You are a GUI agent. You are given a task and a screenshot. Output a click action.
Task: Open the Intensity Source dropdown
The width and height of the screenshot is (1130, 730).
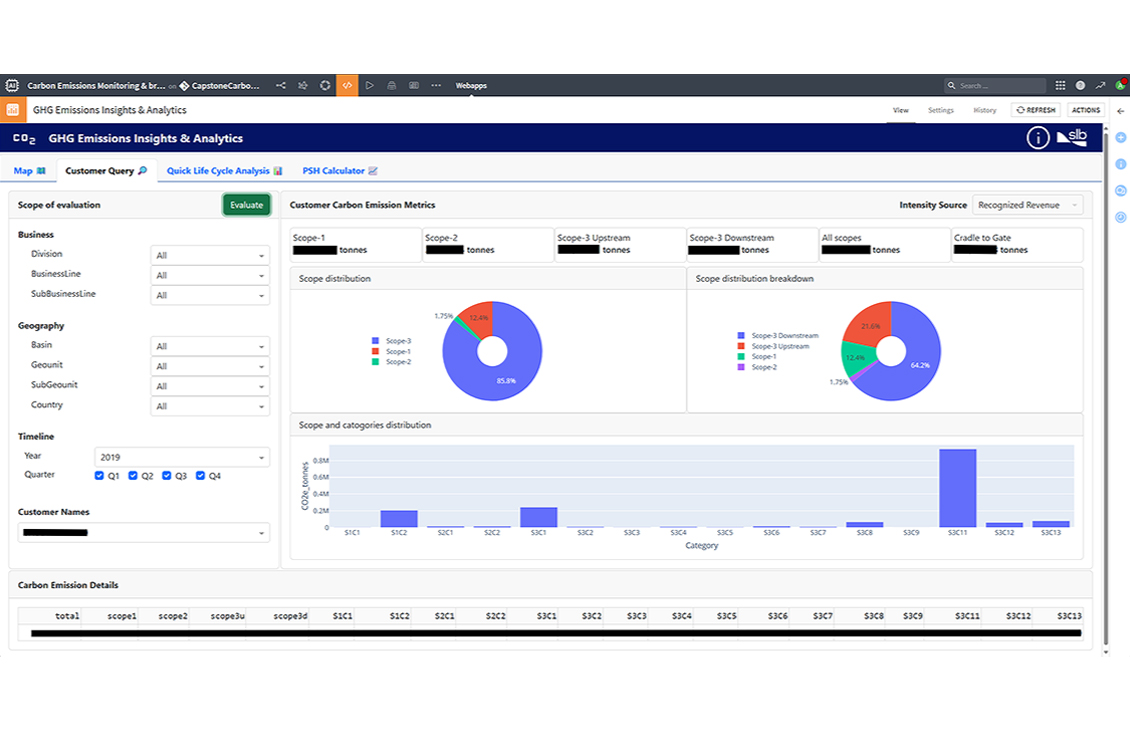pyautogui.click(x=1028, y=205)
